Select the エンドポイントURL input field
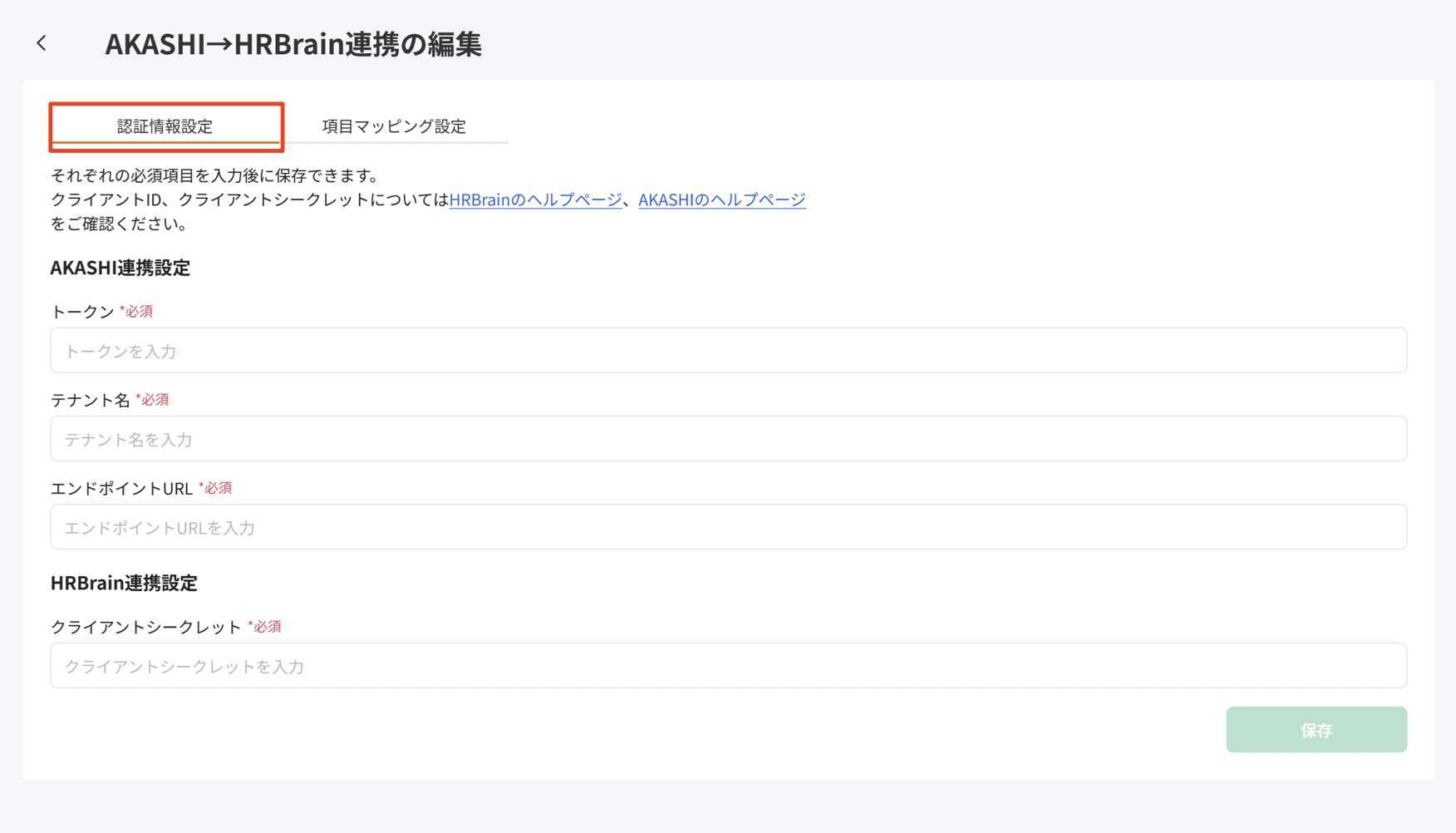This screenshot has height=833, width=1456. click(x=728, y=526)
